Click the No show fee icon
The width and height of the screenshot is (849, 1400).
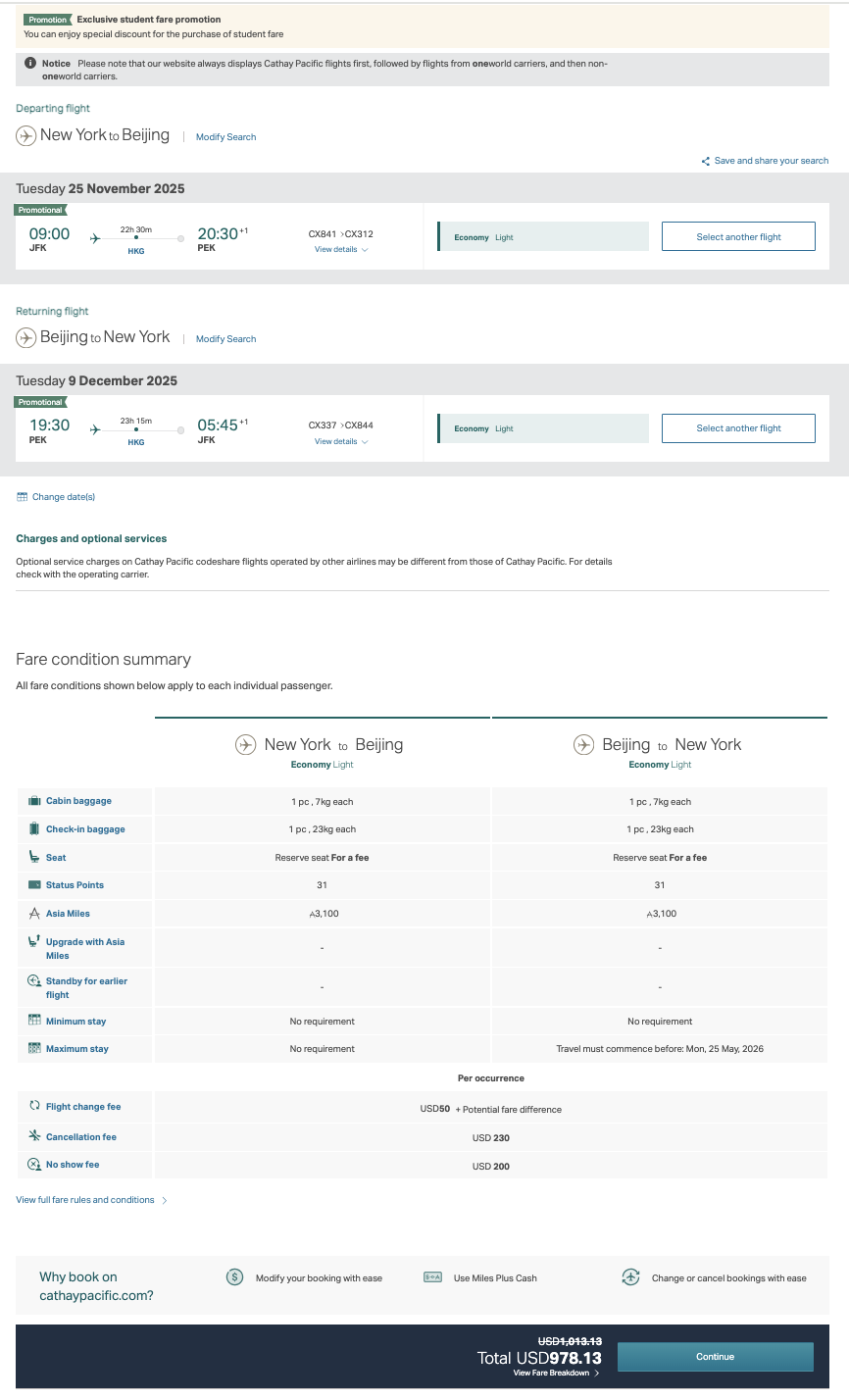click(35, 1165)
